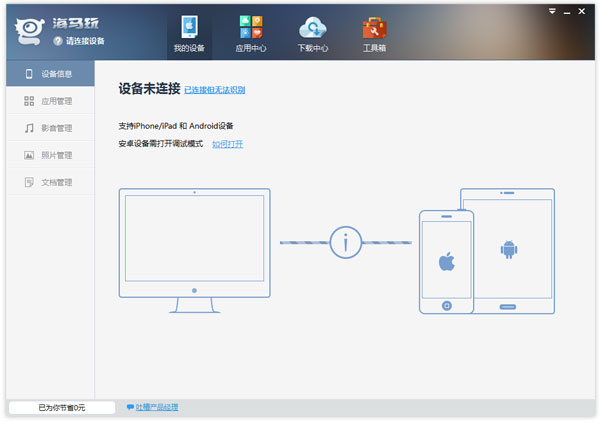
Task: Select 影音管理 in the sidebar
Action: [x=50, y=128]
